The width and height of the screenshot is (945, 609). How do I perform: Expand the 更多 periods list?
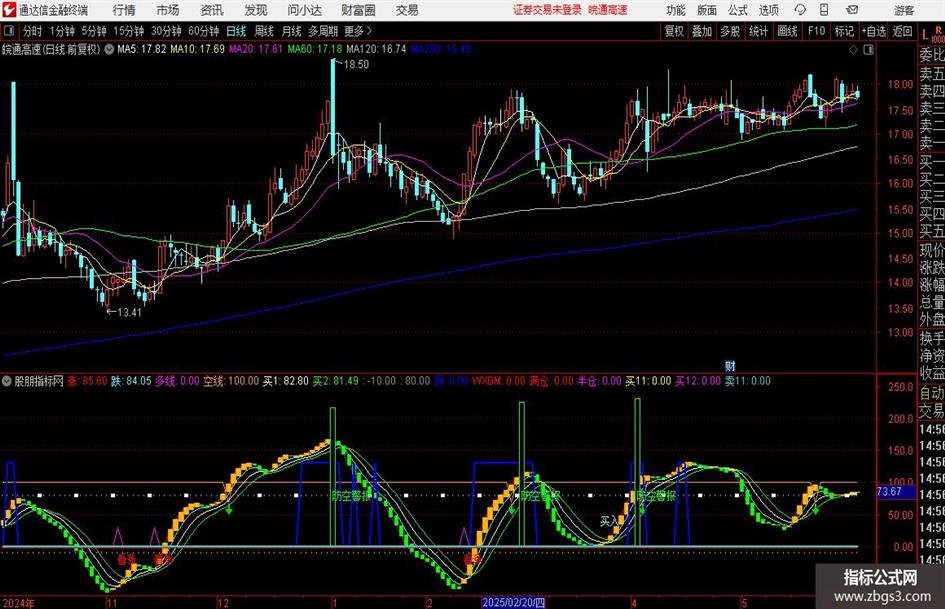(358, 31)
